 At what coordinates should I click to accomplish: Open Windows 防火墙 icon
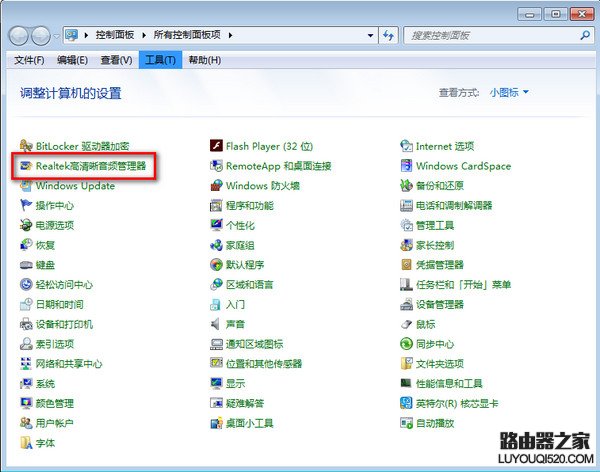click(x=216, y=186)
